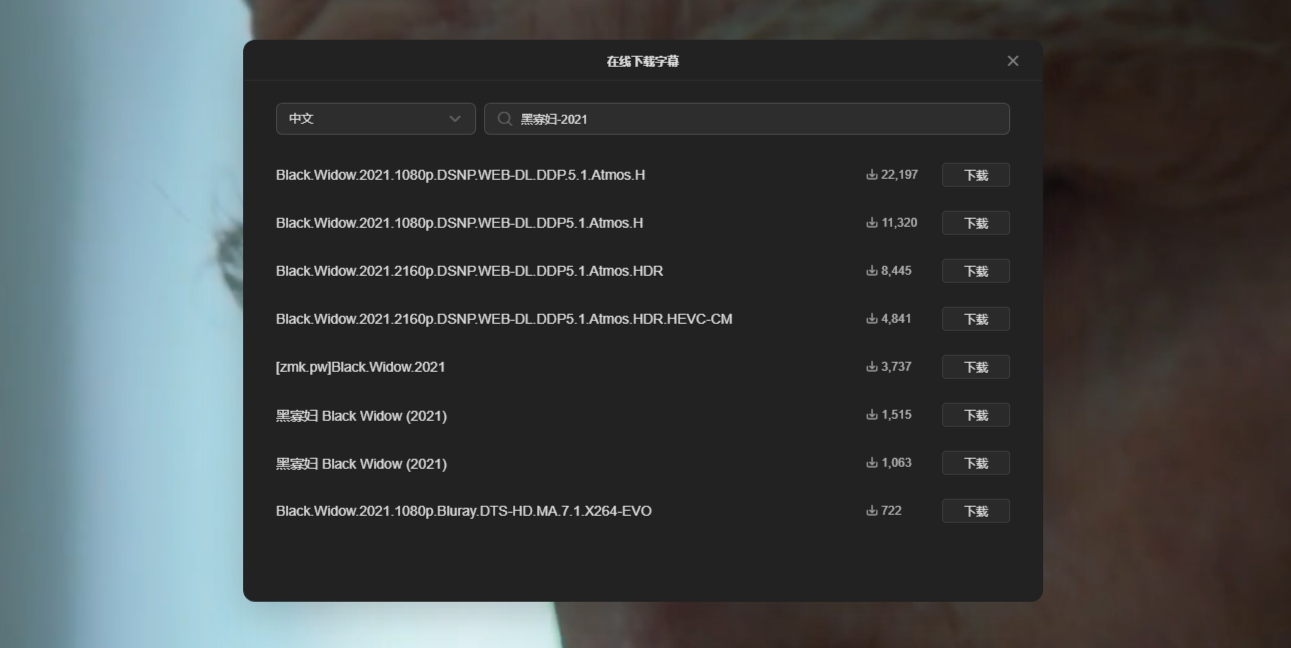The height and width of the screenshot is (648, 1291).
Task: Download the 黑寡妇 subtitle with 1,515 downloads
Action: [x=976, y=415]
